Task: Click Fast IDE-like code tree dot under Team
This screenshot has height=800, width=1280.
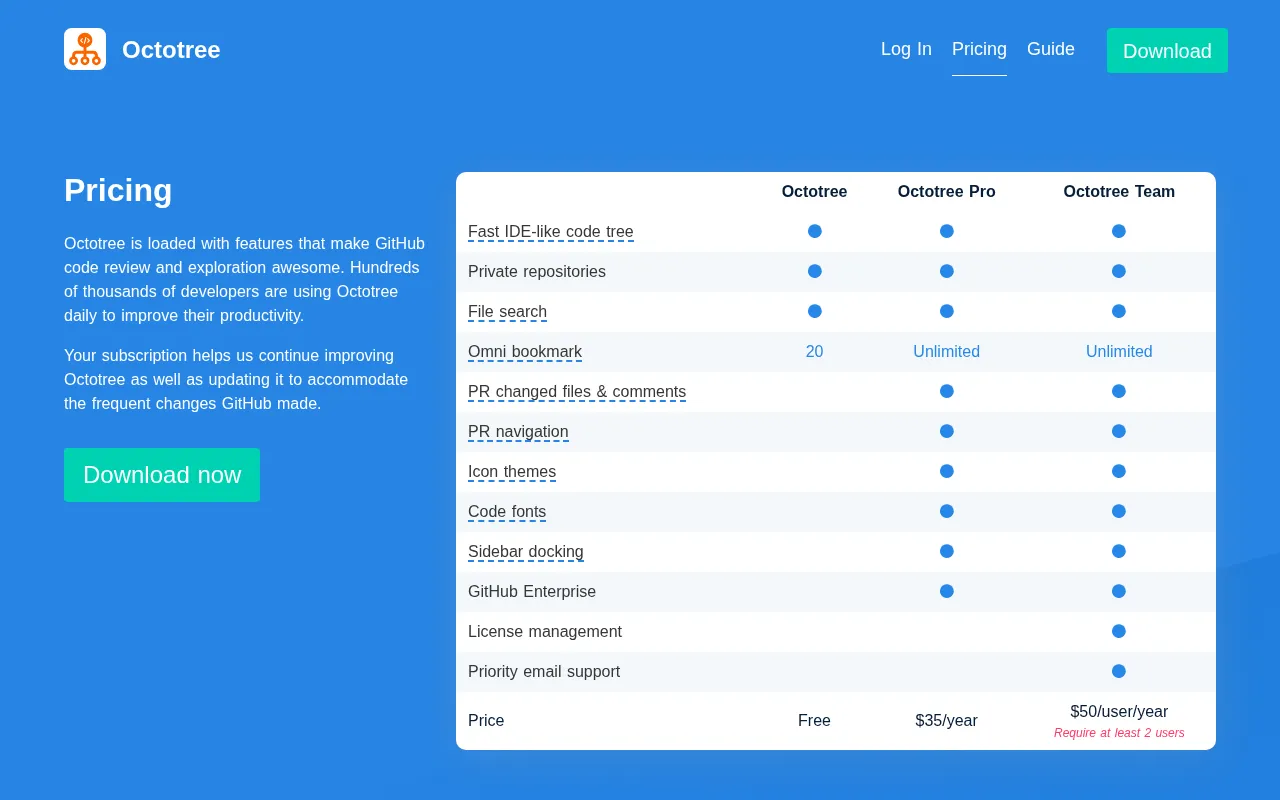Action: click(1119, 231)
